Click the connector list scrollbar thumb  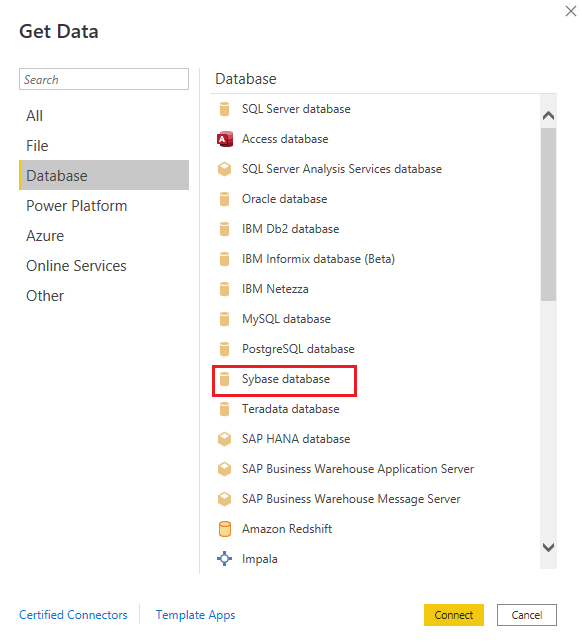[x=549, y=214]
